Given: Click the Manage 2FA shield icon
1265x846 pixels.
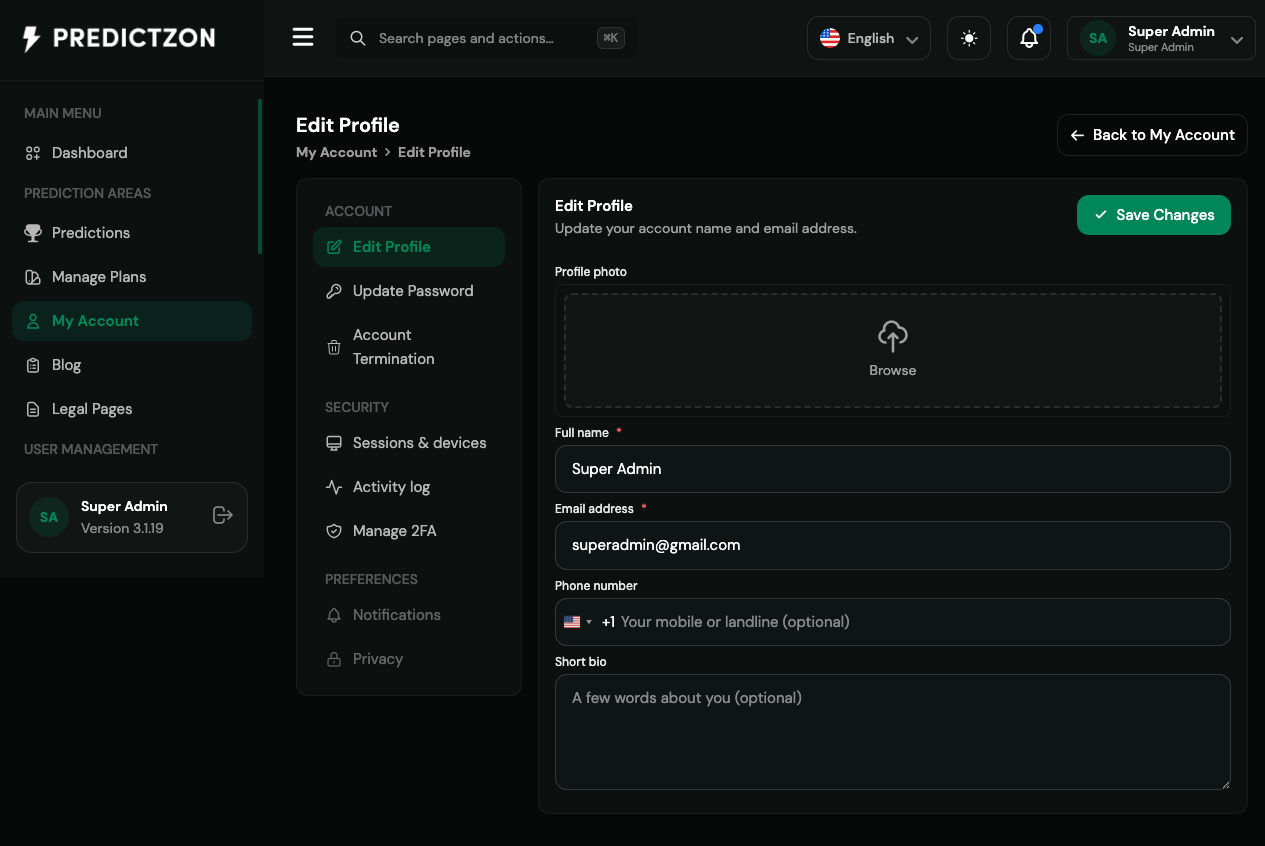Looking at the screenshot, I should click(x=334, y=531).
